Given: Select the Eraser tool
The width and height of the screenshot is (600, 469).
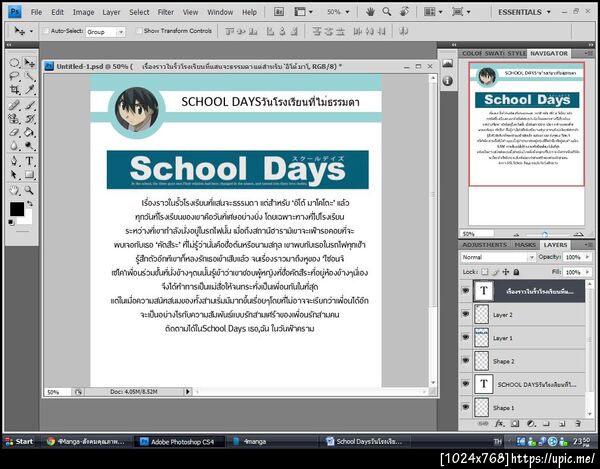Looking at the screenshot, I should coord(14,132).
